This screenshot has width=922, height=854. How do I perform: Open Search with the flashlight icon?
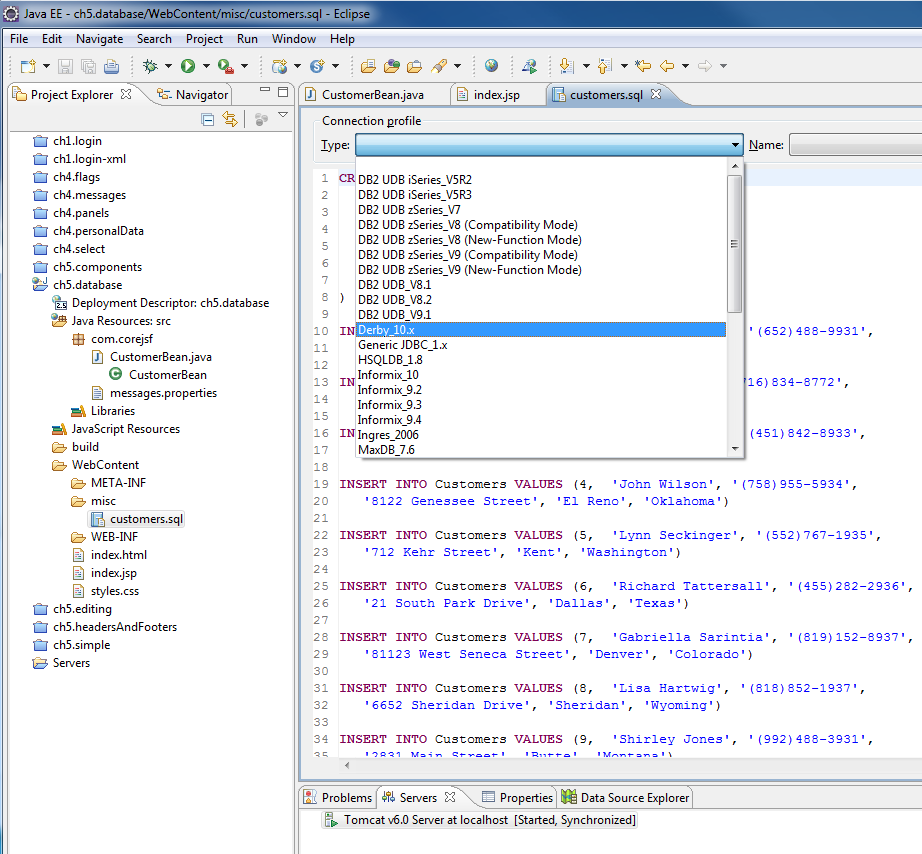[439, 66]
